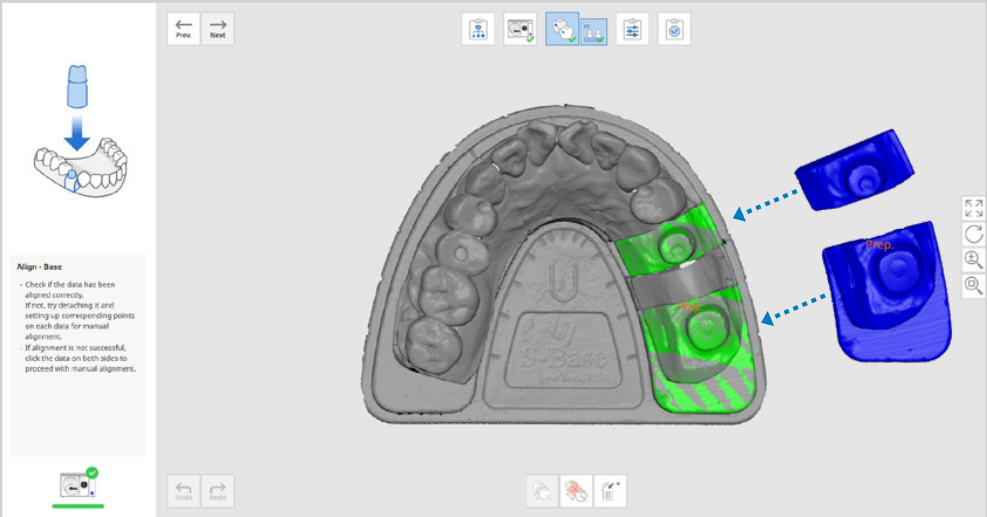Viewport: 987px width, 517px height.
Task: Click the zoom-to-fit magnifier icon
Action: [x=973, y=286]
